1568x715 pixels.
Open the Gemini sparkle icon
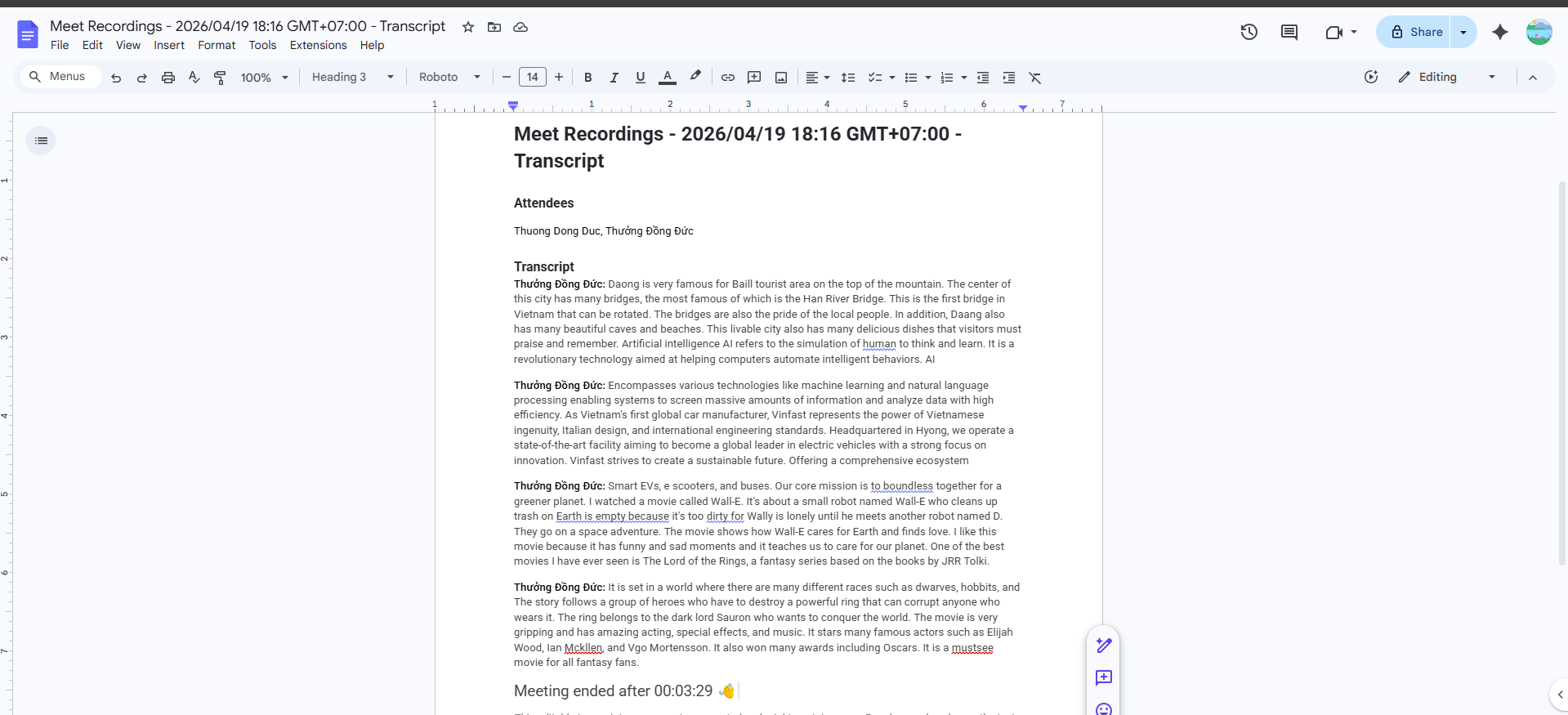point(1499,32)
